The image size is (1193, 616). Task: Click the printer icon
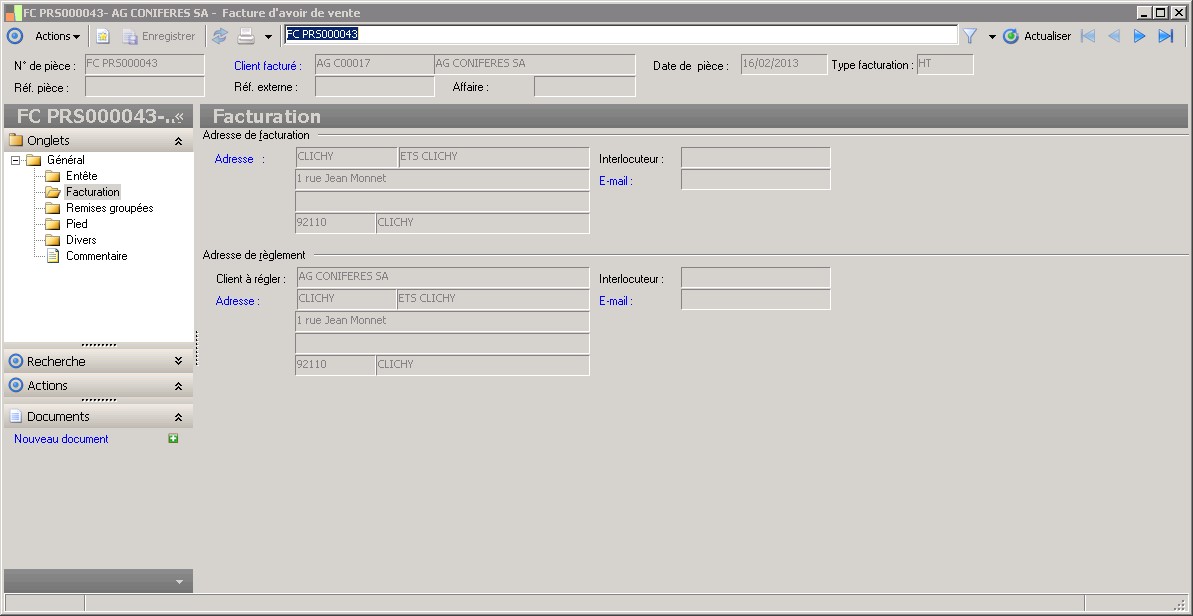246,36
